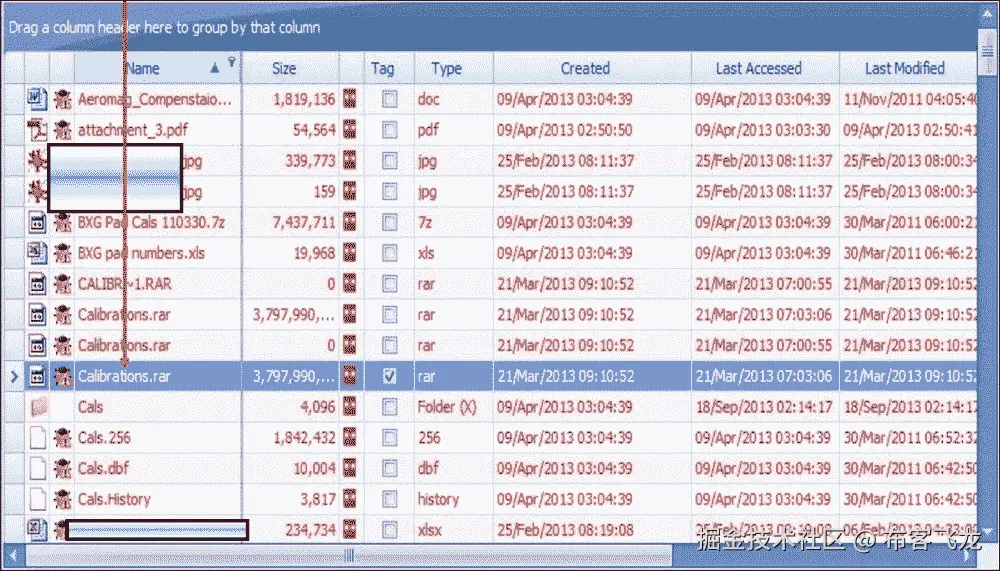Sort by the Type column header

click(x=453, y=68)
